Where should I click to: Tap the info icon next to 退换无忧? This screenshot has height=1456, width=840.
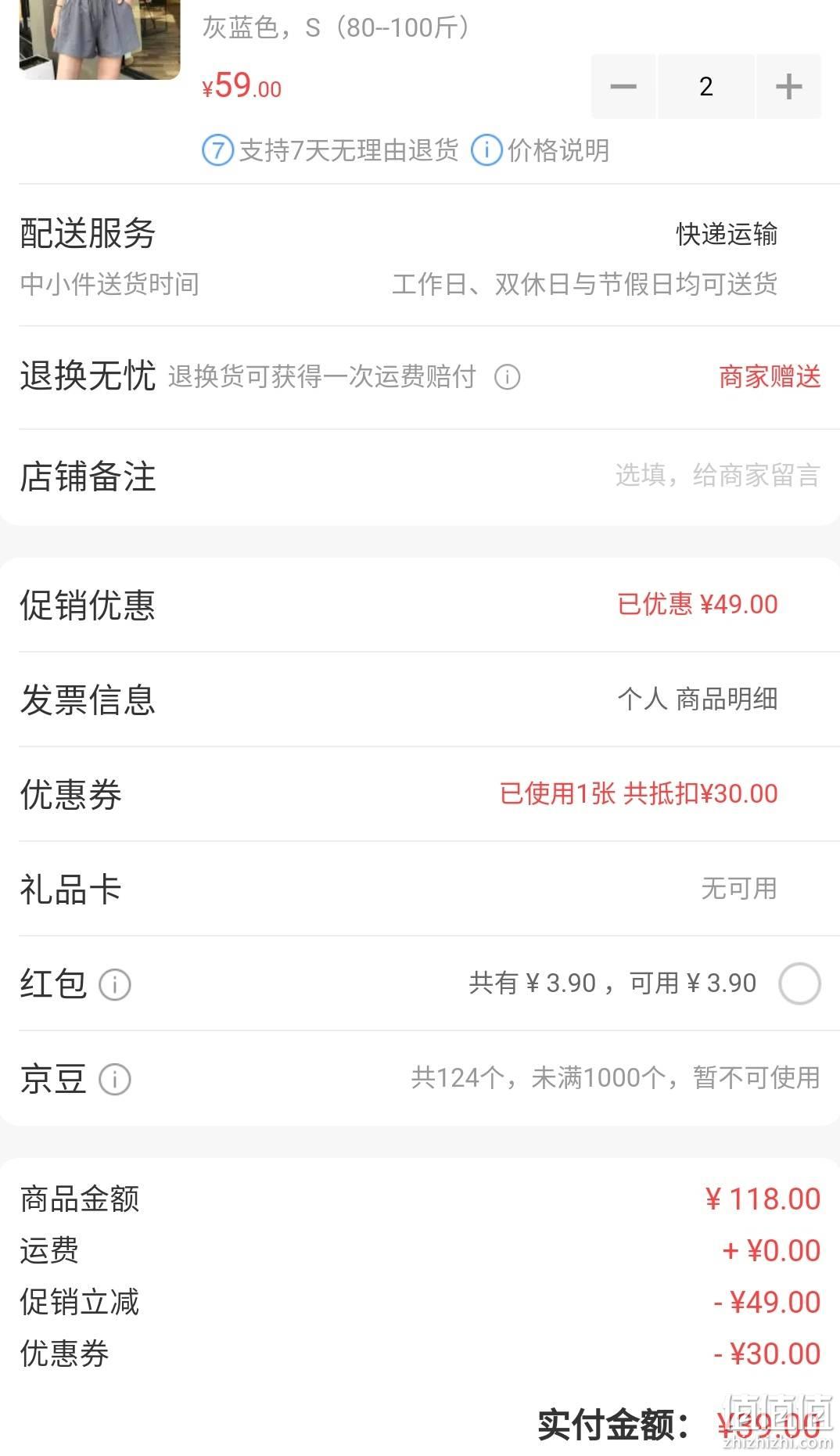507,377
